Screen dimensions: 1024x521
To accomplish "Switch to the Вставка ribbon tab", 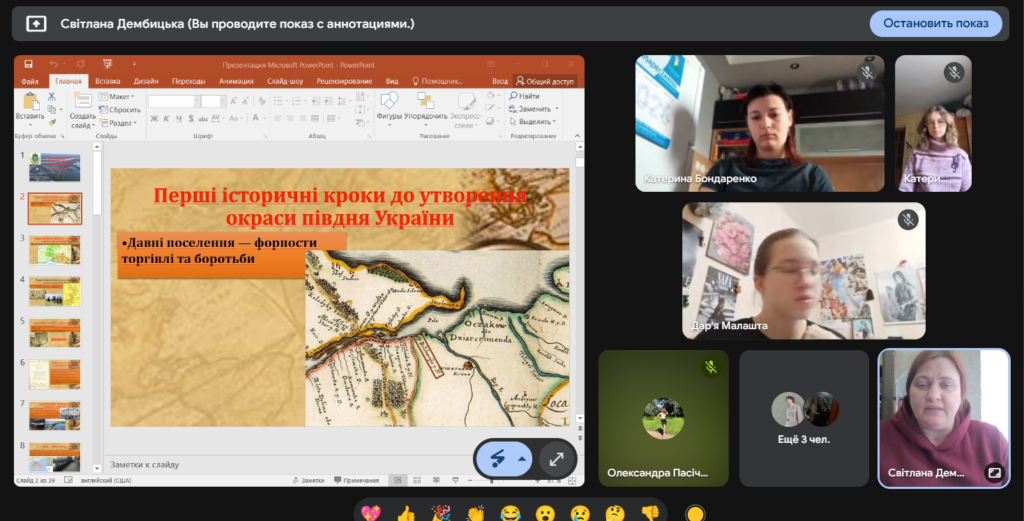I will click(x=108, y=81).
